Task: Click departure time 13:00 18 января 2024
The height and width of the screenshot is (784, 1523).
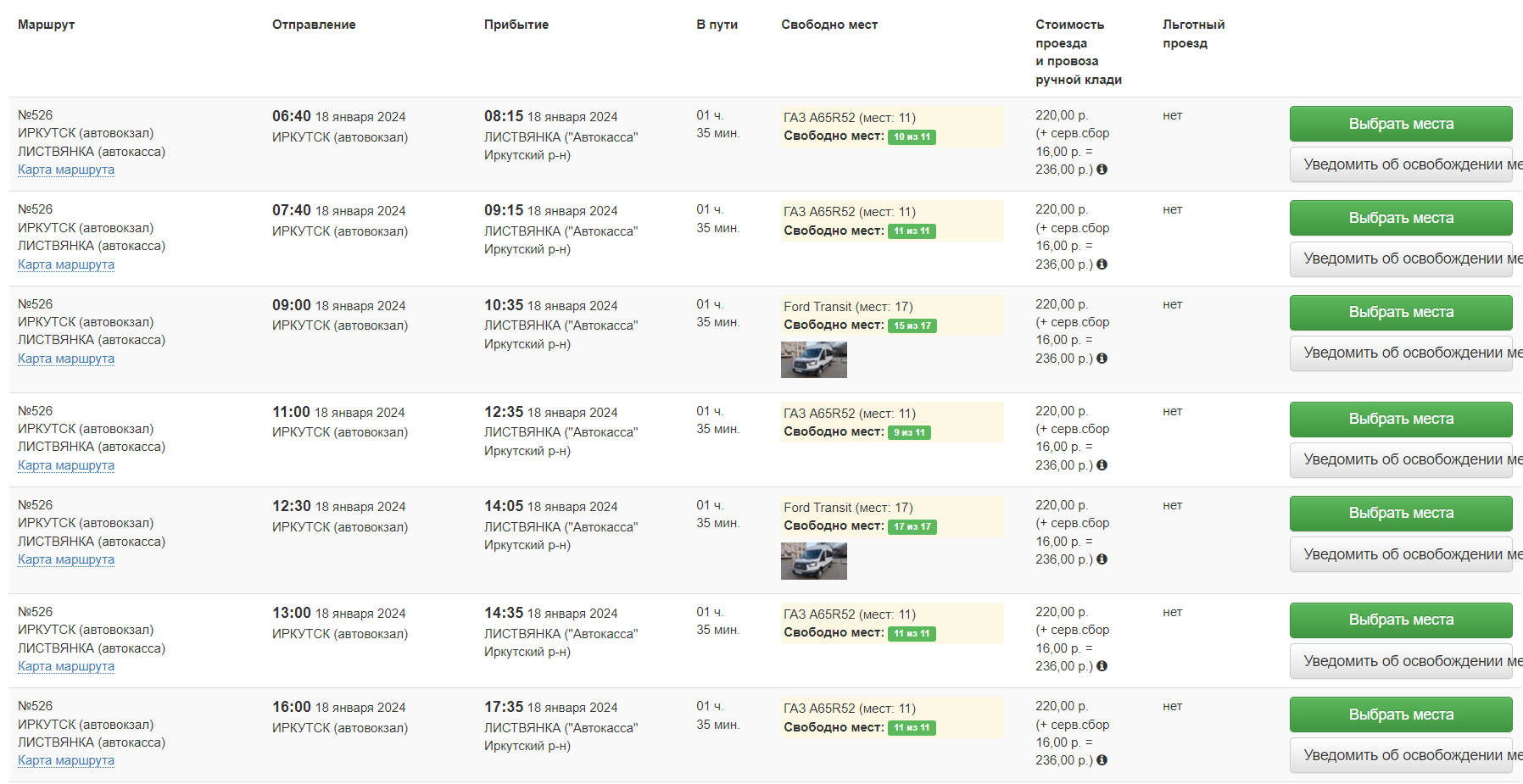Action: (338, 613)
